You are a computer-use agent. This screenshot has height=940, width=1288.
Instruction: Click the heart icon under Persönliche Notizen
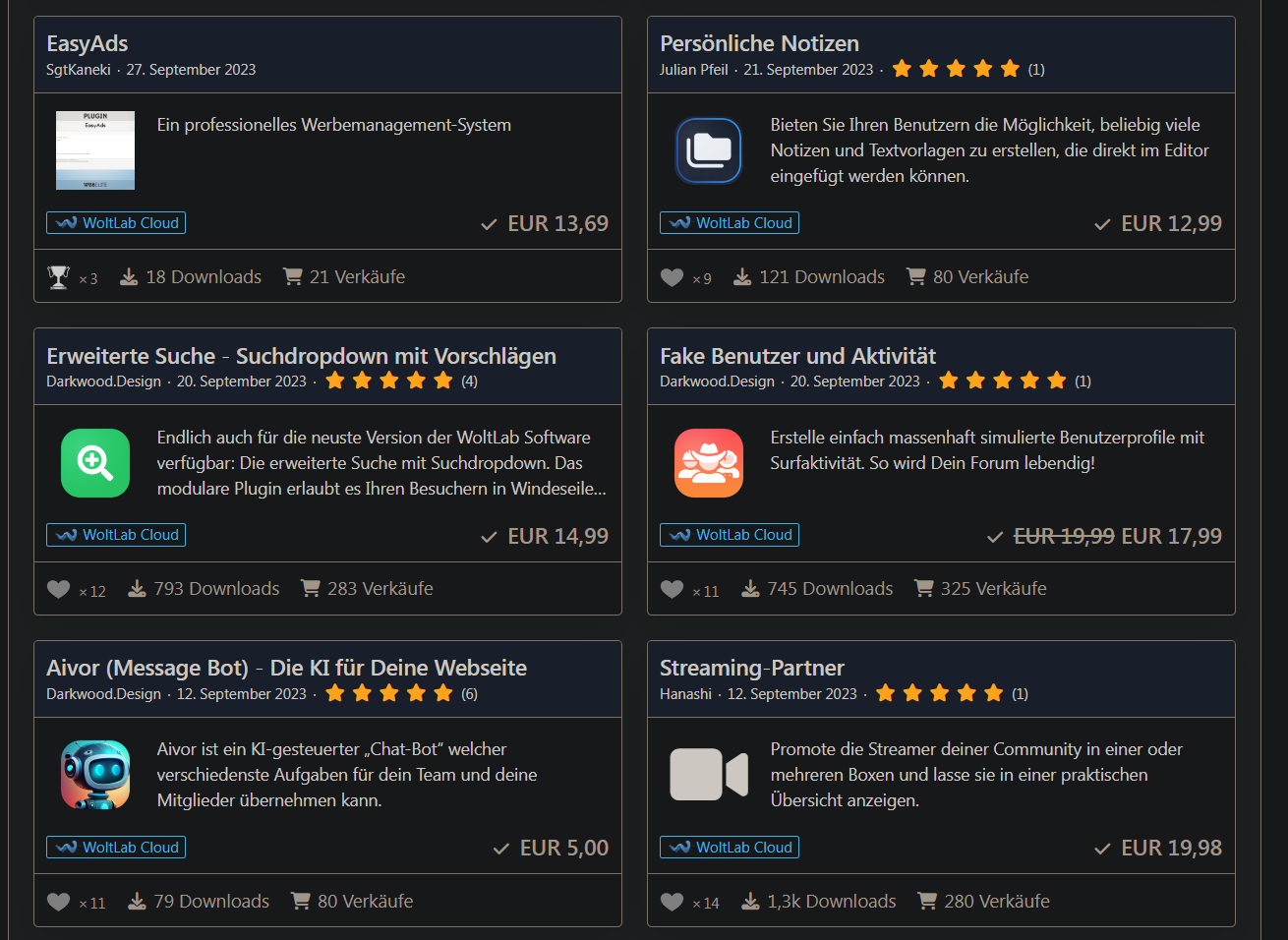pyautogui.click(x=672, y=277)
